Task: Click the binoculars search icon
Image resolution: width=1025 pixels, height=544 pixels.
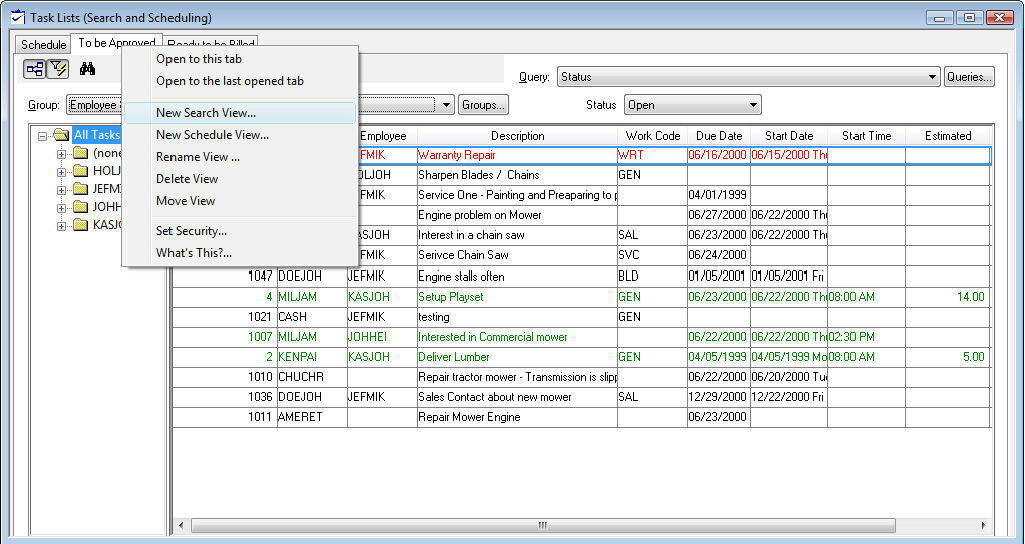Action: pyautogui.click(x=87, y=69)
